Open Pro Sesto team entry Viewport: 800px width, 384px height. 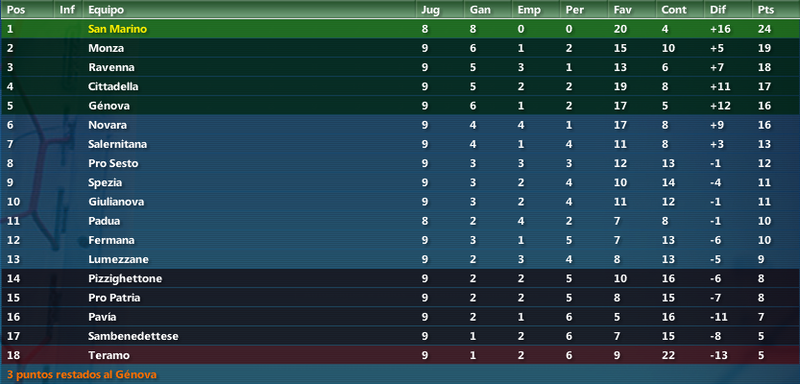tap(400, 164)
